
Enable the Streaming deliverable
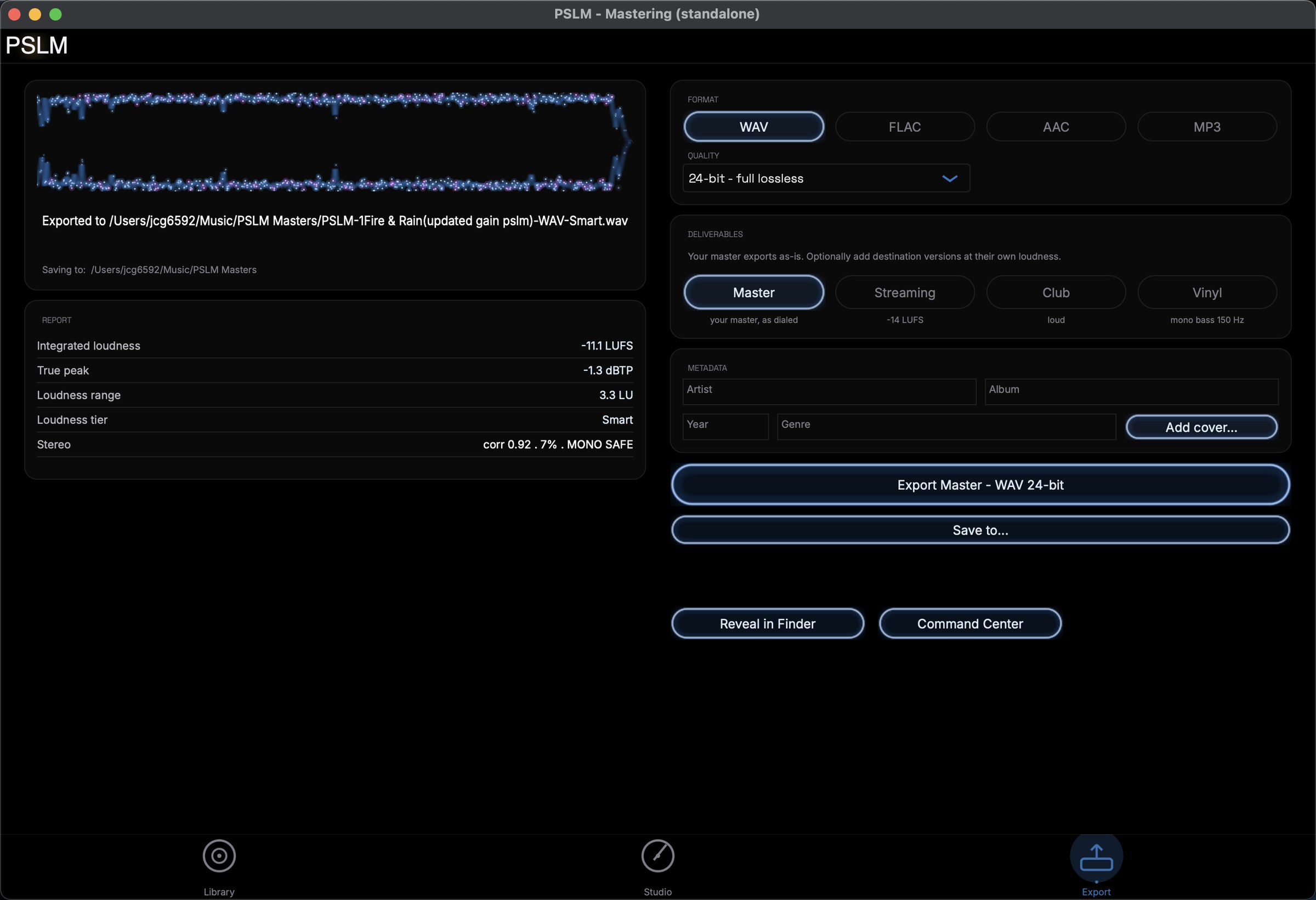pyautogui.click(x=904, y=292)
